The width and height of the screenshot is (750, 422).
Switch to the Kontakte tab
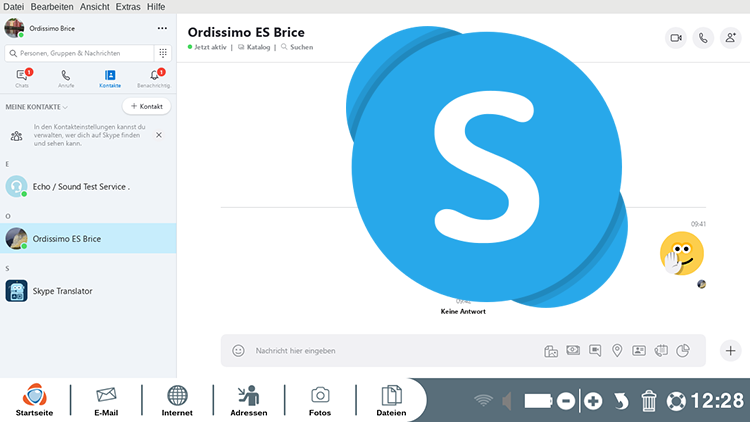[110, 78]
